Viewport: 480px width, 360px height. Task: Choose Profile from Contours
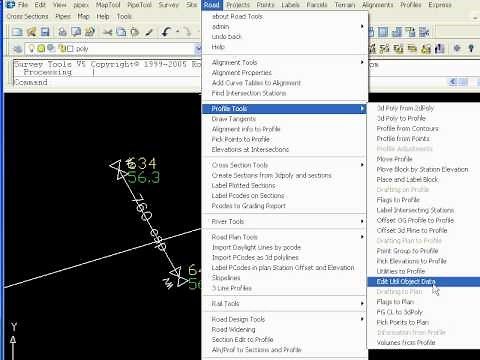pyautogui.click(x=407, y=128)
